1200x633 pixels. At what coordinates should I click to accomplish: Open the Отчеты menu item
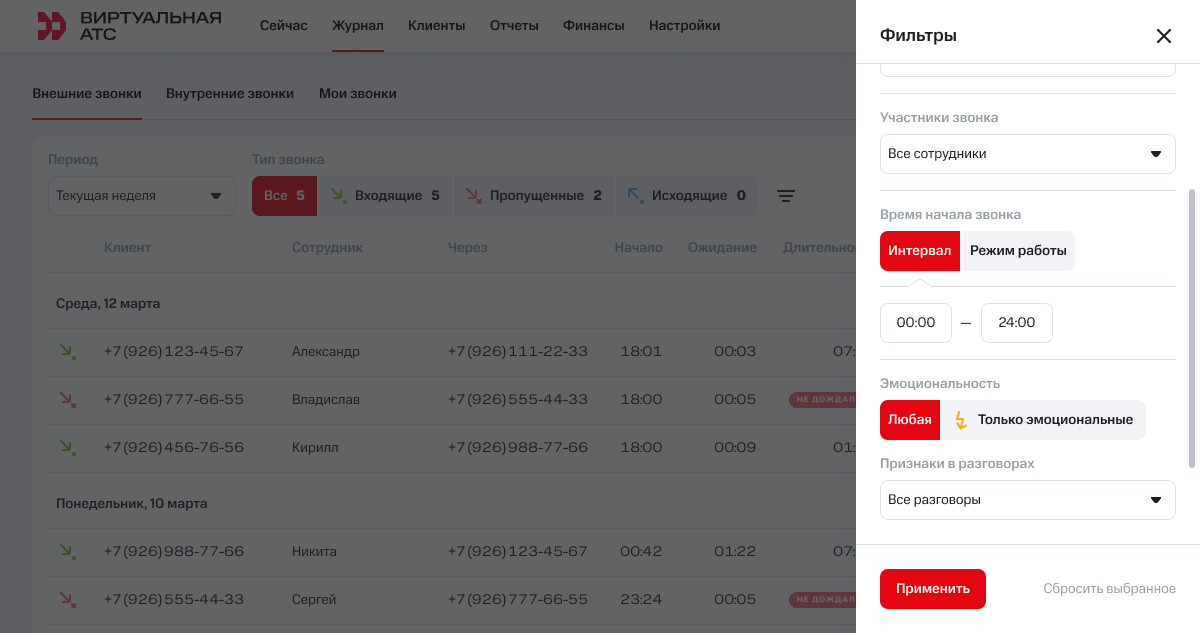point(514,26)
